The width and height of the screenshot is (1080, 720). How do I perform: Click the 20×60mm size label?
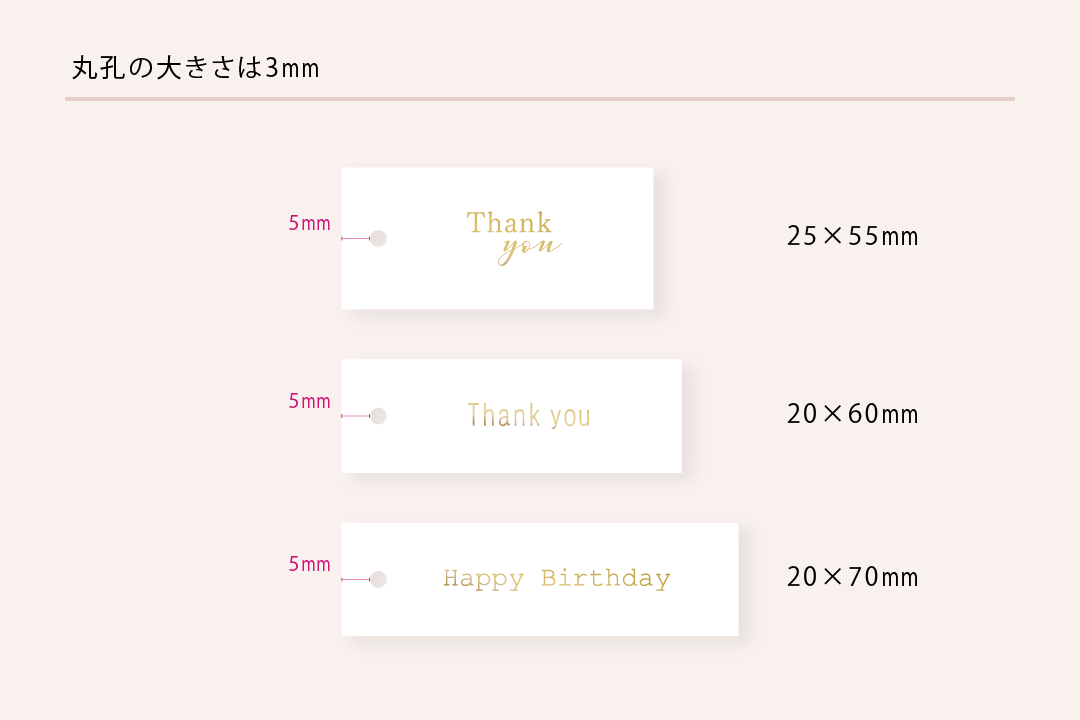(x=853, y=414)
